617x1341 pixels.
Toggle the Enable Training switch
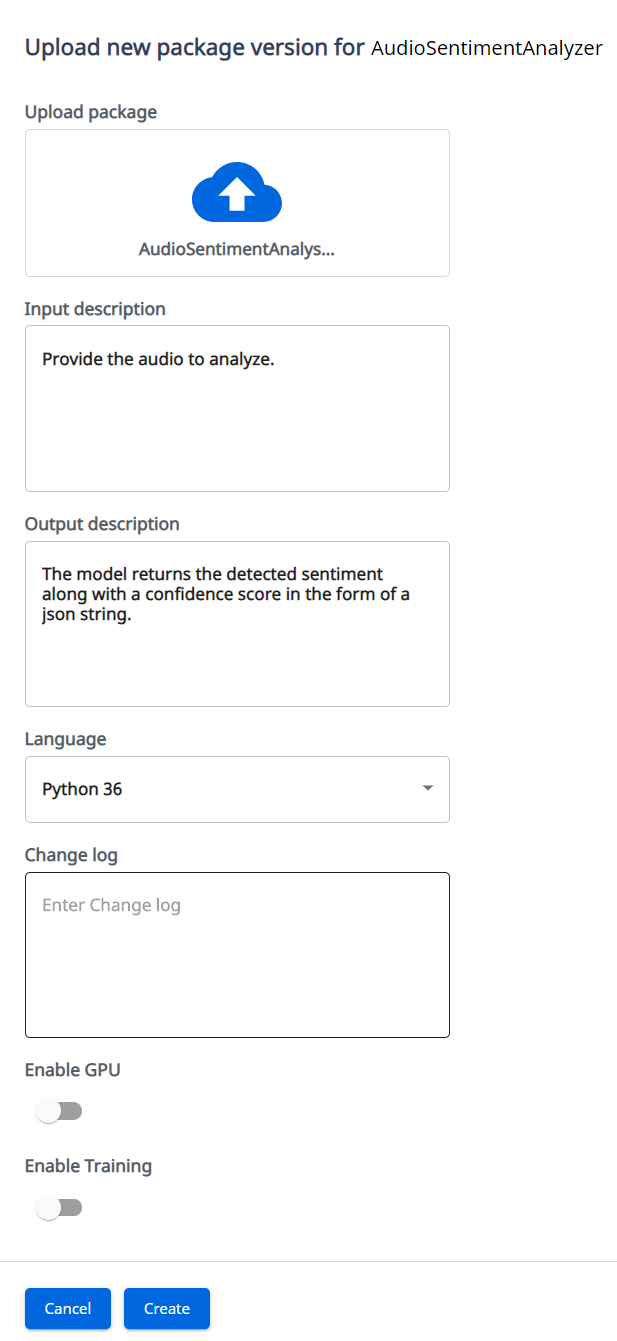[59, 1207]
